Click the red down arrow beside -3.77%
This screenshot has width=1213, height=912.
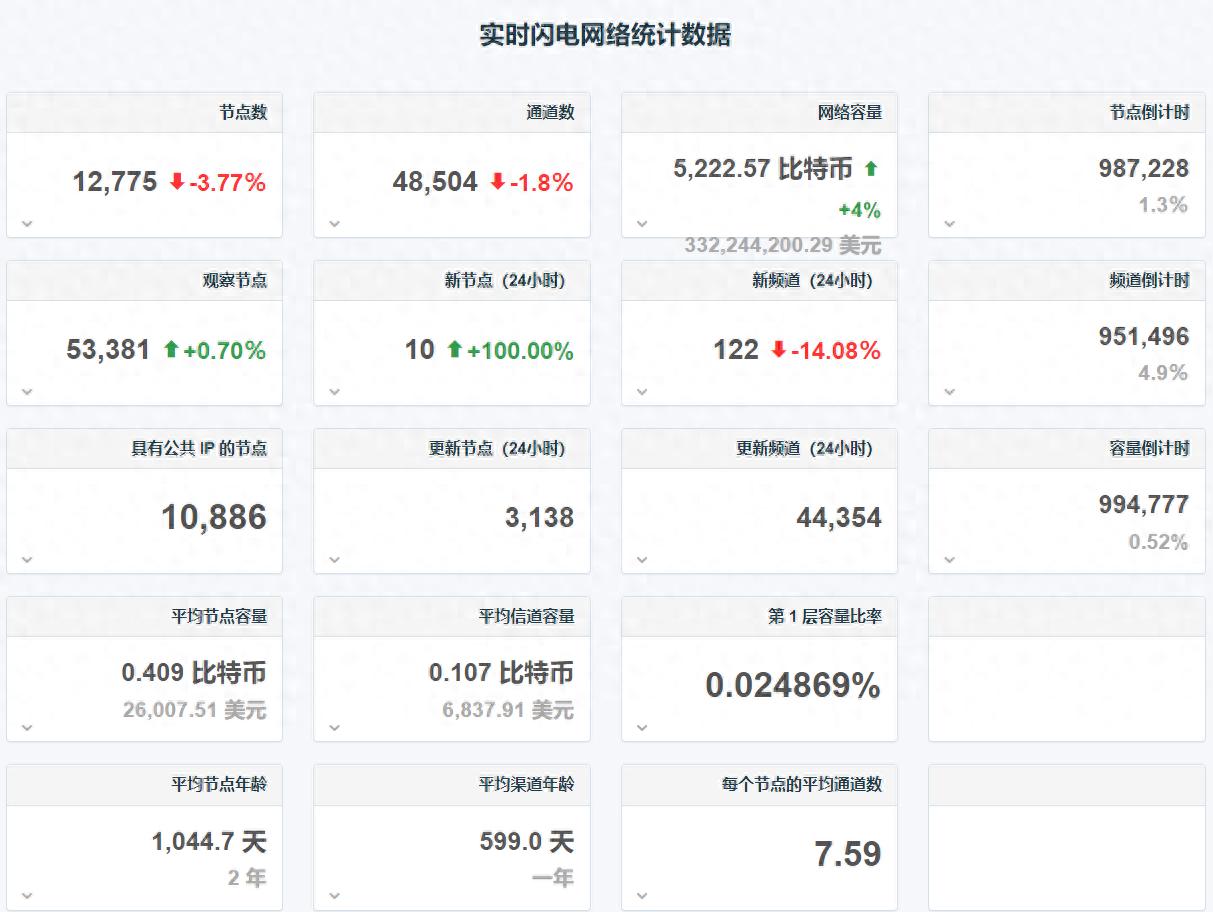[177, 182]
